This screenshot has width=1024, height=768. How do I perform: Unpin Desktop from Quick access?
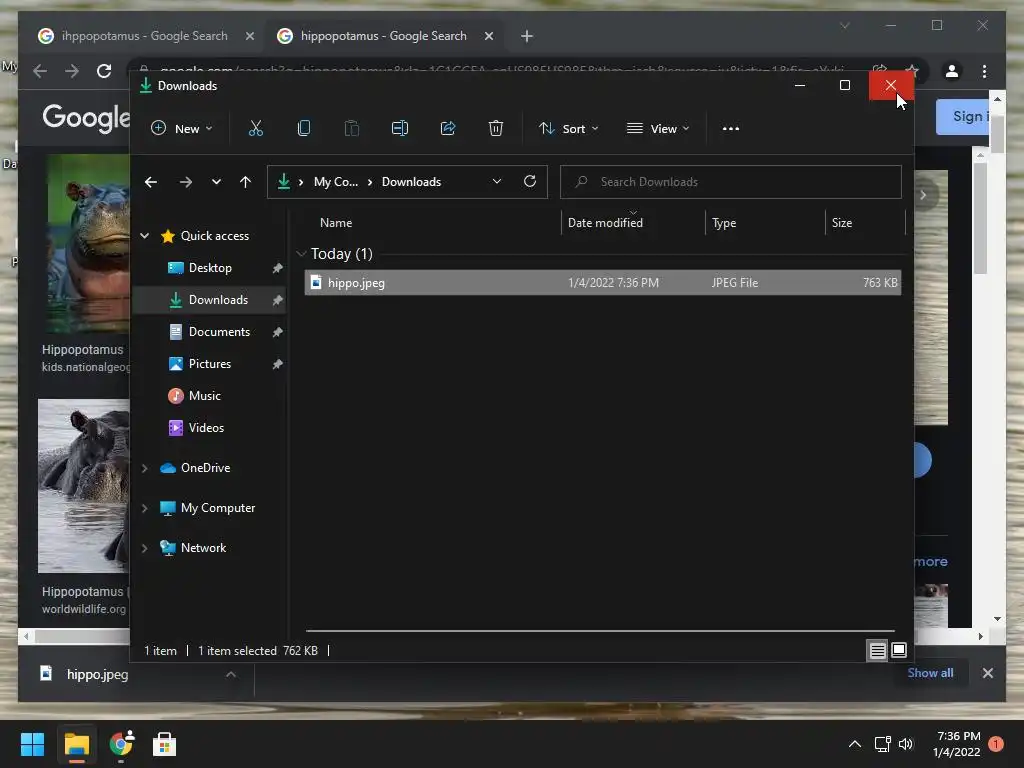[x=278, y=268]
